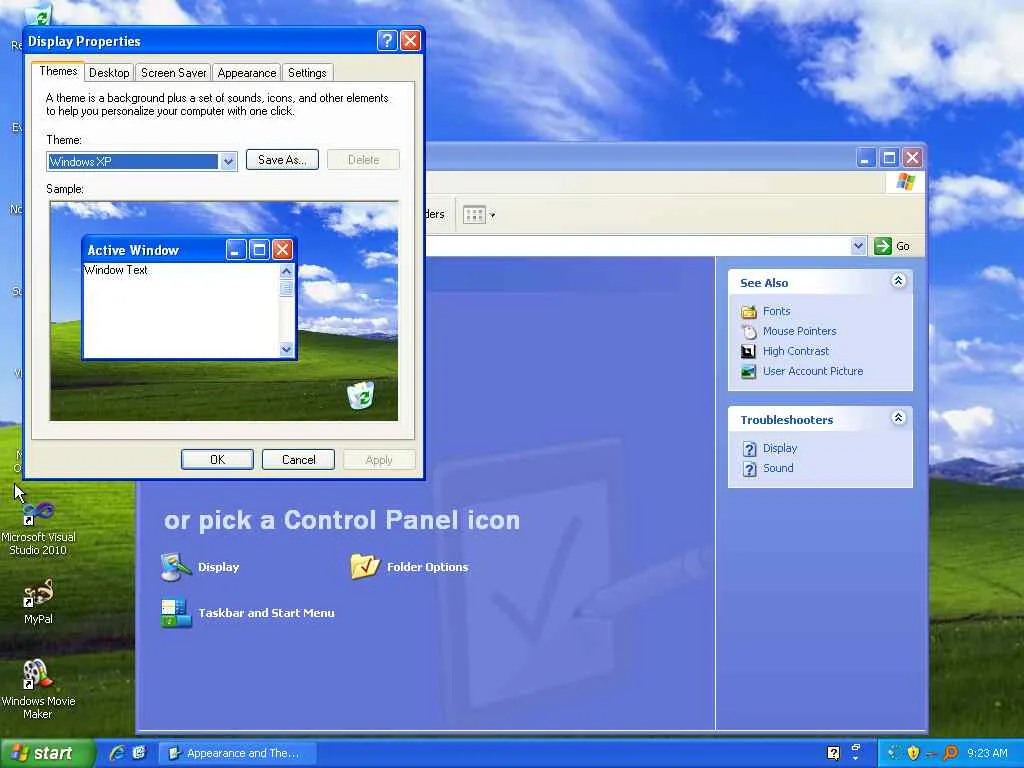
Task: Click the security shield tray icon
Action: click(913, 753)
